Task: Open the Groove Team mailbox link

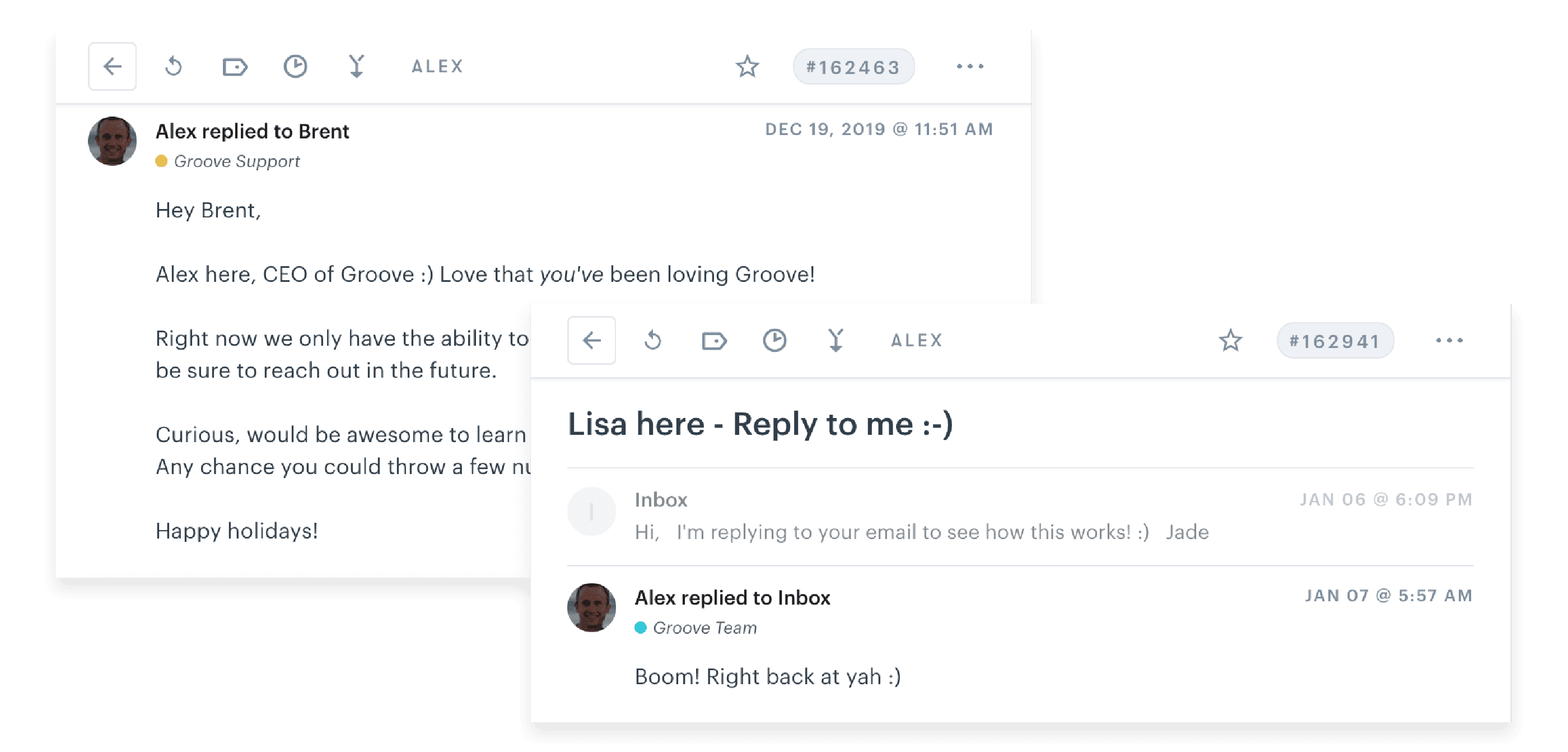Action: point(705,628)
